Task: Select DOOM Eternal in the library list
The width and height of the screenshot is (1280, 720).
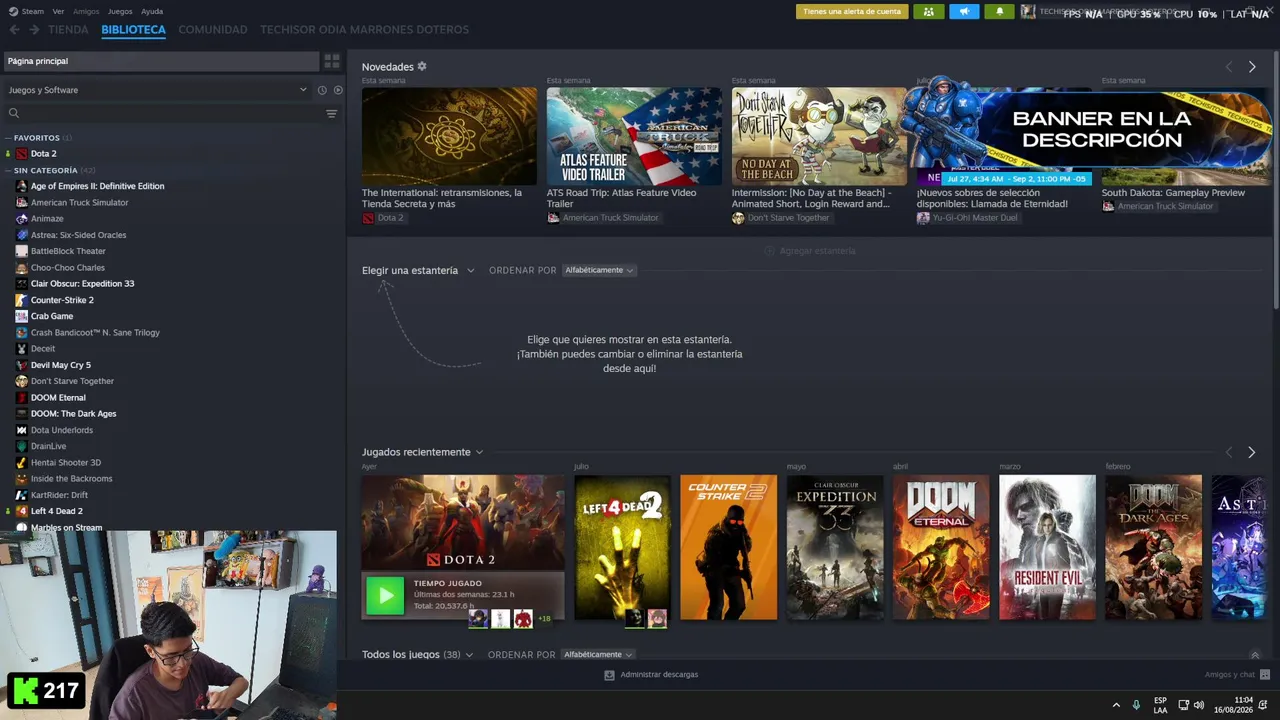Action: tap(58, 398)
